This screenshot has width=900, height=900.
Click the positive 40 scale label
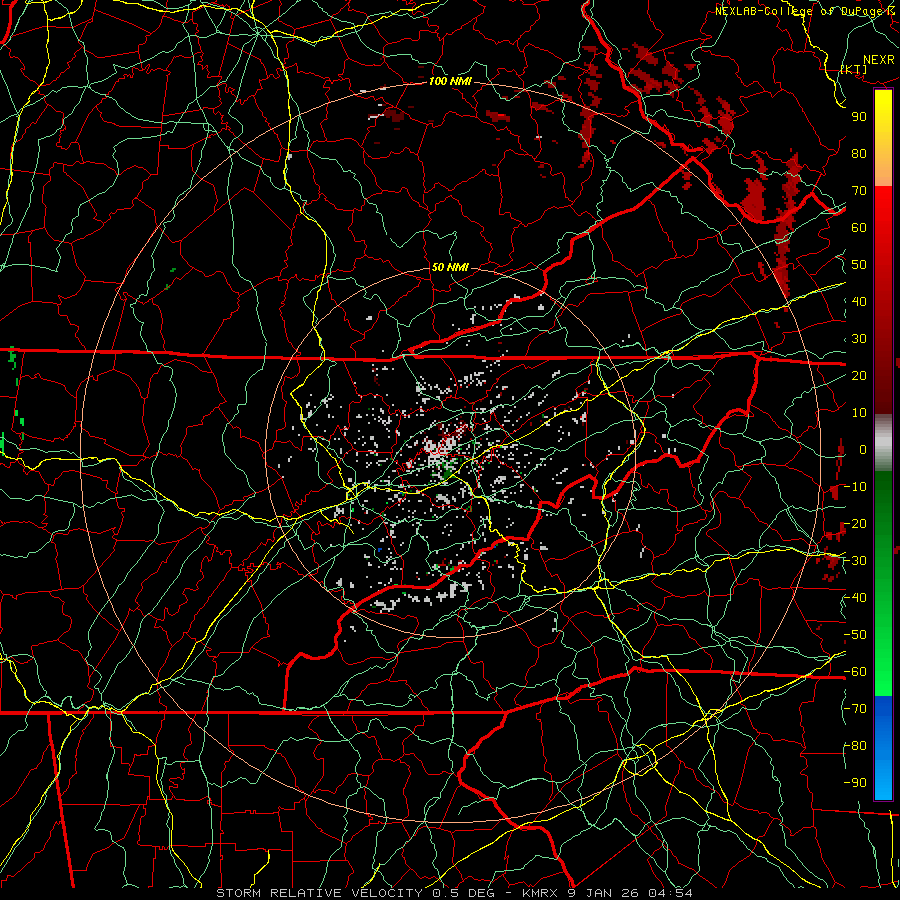[859, 301]
